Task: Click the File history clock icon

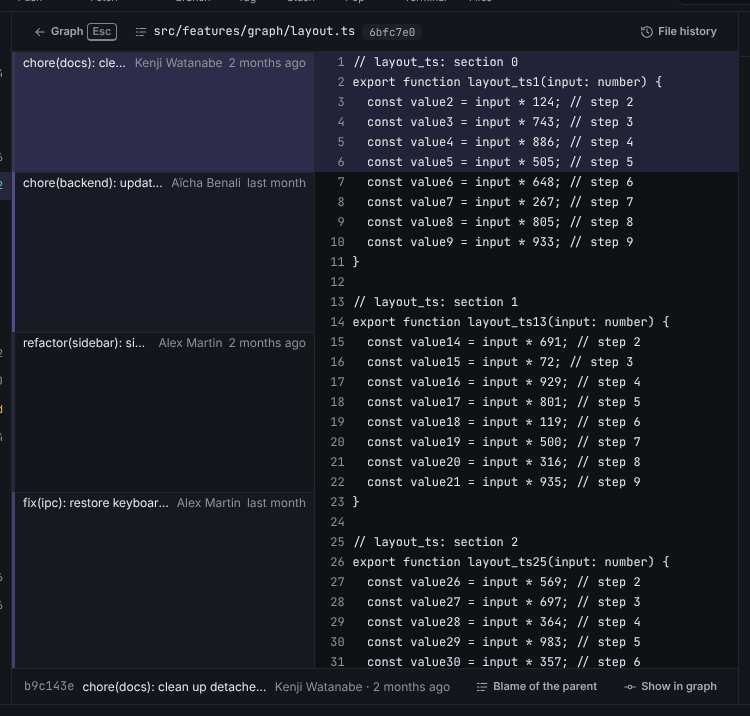Action: pyautogui.click(x=647, y=32)
